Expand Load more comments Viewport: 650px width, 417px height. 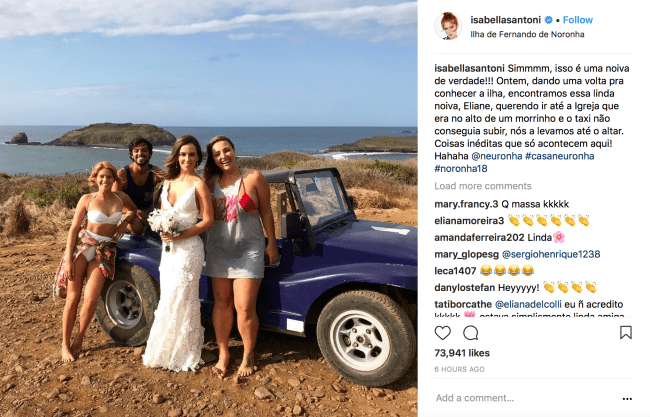point(483,186)
